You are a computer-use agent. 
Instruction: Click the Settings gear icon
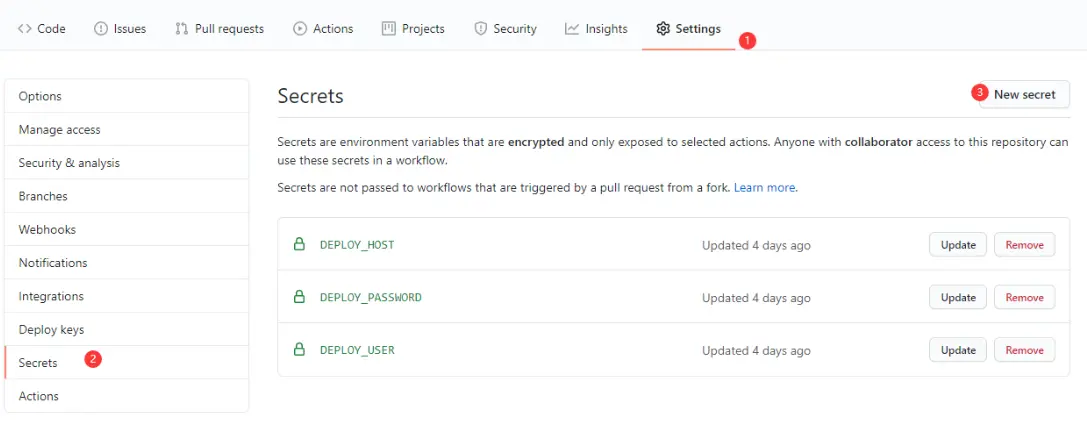click(x=663, y=29)
